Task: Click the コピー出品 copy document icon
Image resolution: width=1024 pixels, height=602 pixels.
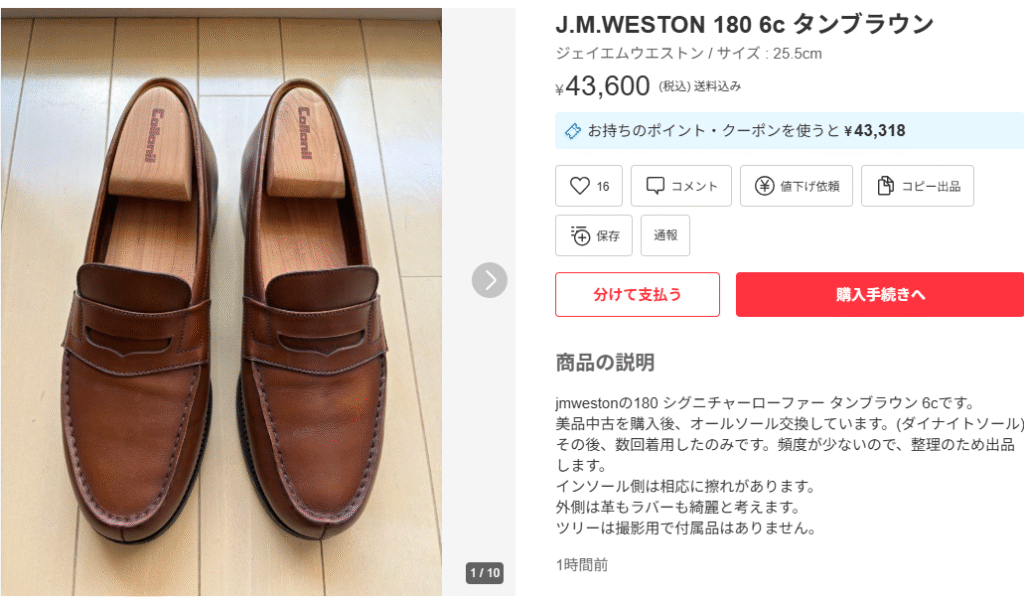Action: click(x=885, y=186)
